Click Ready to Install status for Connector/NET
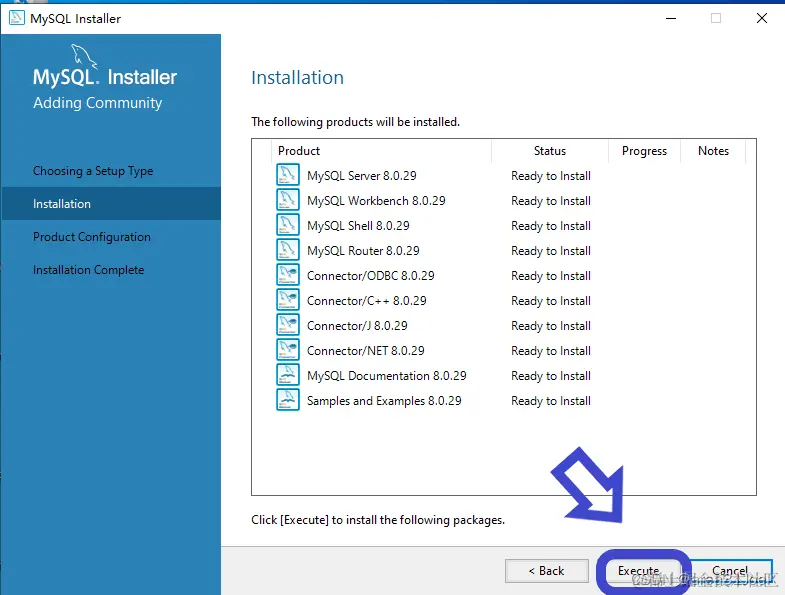 tap(551, 351)
